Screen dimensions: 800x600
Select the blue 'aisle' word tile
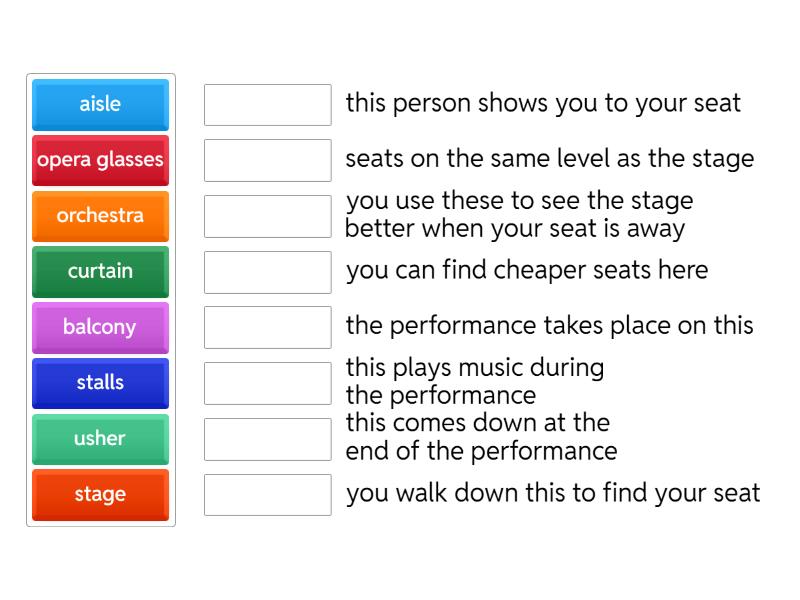click(x=100, y=104)
